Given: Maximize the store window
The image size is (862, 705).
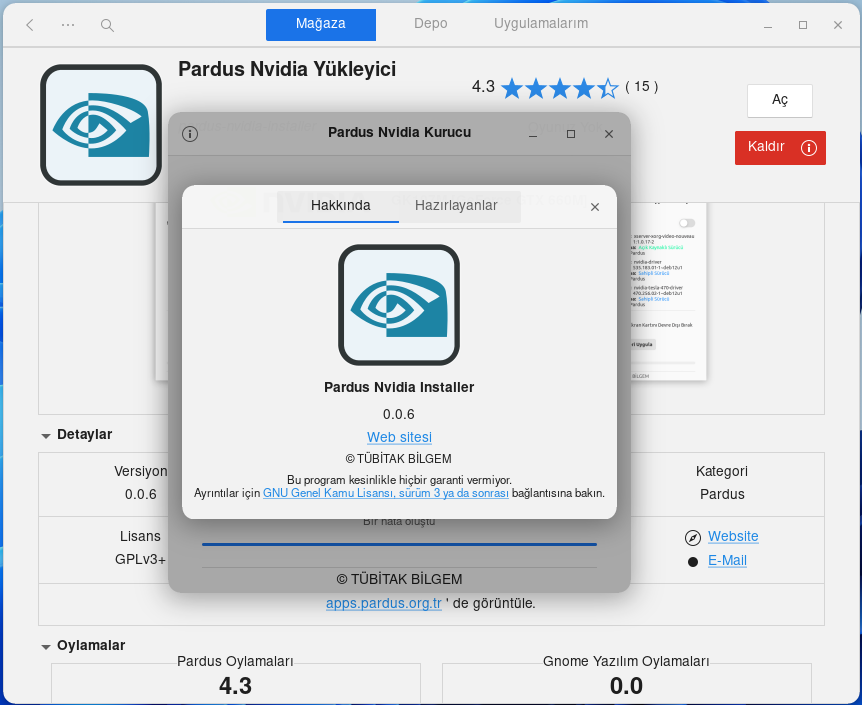Looking at the screenshot, I should [x=803, y=25].
